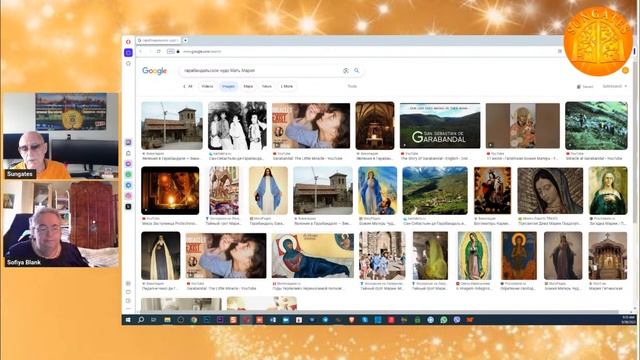640x360 pixels.
Task: Open the Opera menu logo
Action: pos(128,42)
